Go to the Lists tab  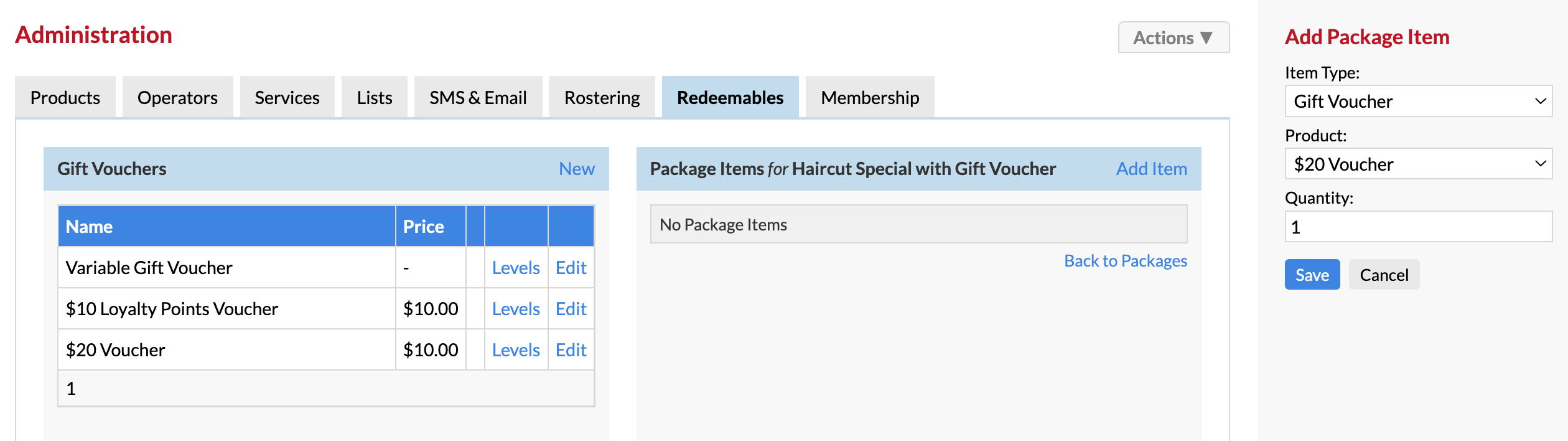tap(375, 97)
